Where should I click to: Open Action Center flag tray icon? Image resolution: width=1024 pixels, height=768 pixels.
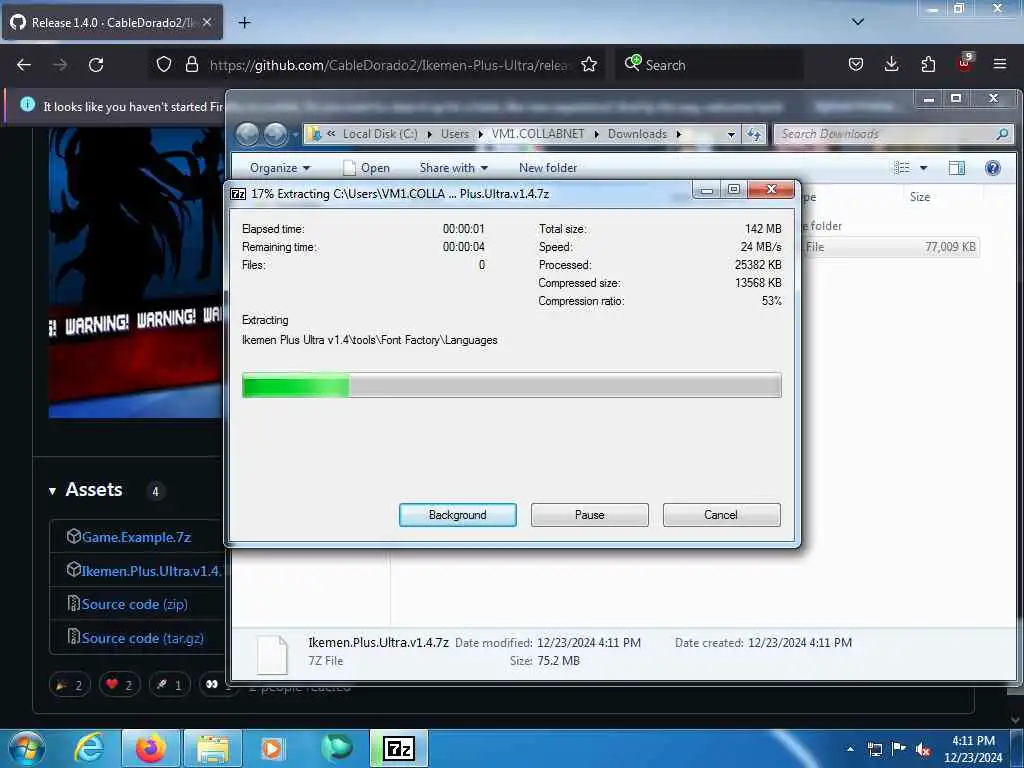[x=899, y=749]
